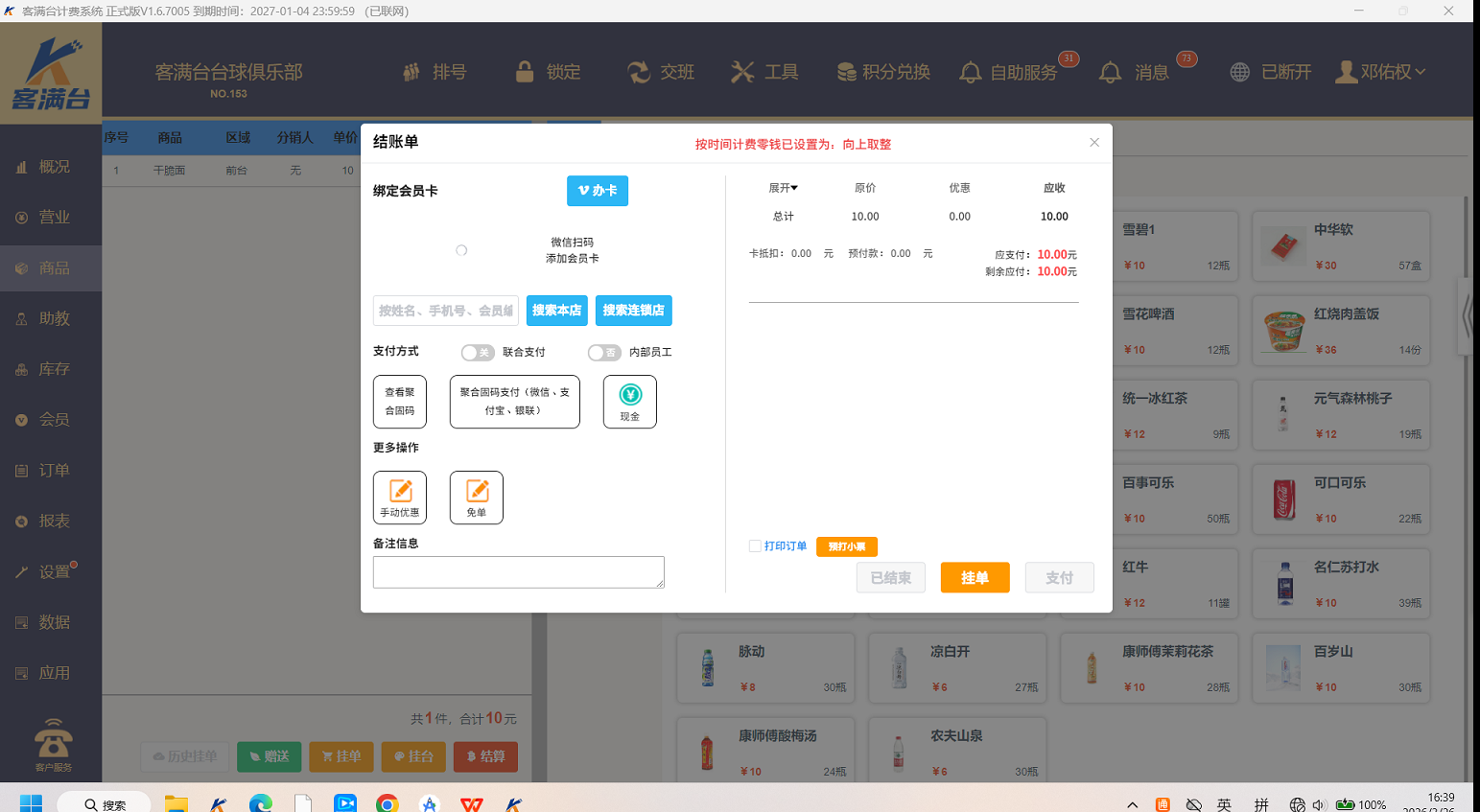Open 积分兑换 points exchange
Image resolution: width=1480 pixels, height=812 pixels.
coord(883,72)
